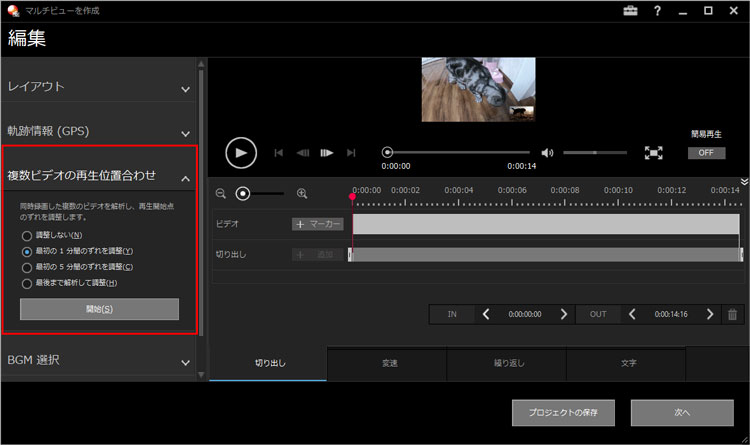Mute audio with the speaker icon
750x445 pixels.
(547, 153)
